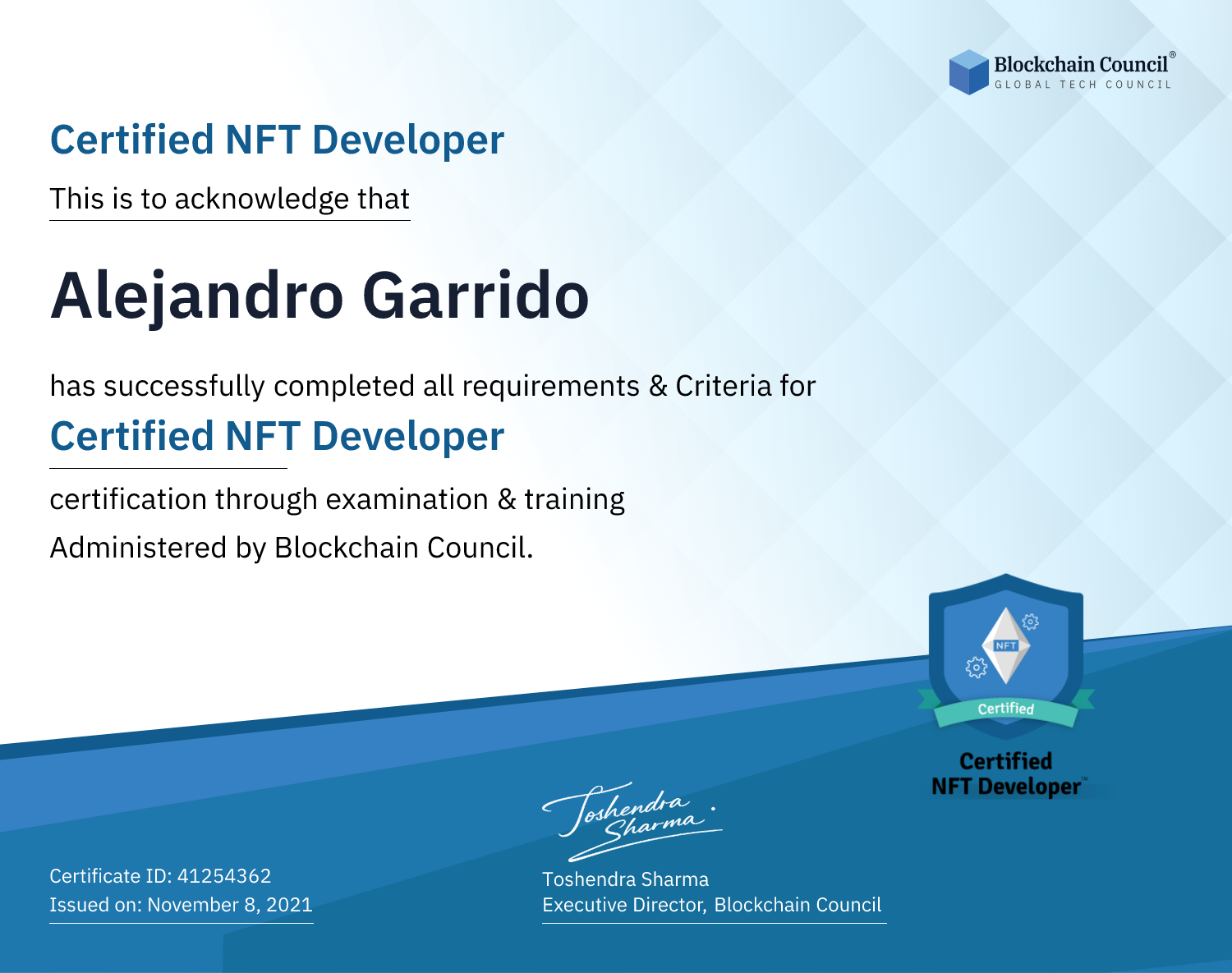Click the "Certified" ribbon on the badge
The height and width of the screenshot is (973, 1232).
(1005, 709)
